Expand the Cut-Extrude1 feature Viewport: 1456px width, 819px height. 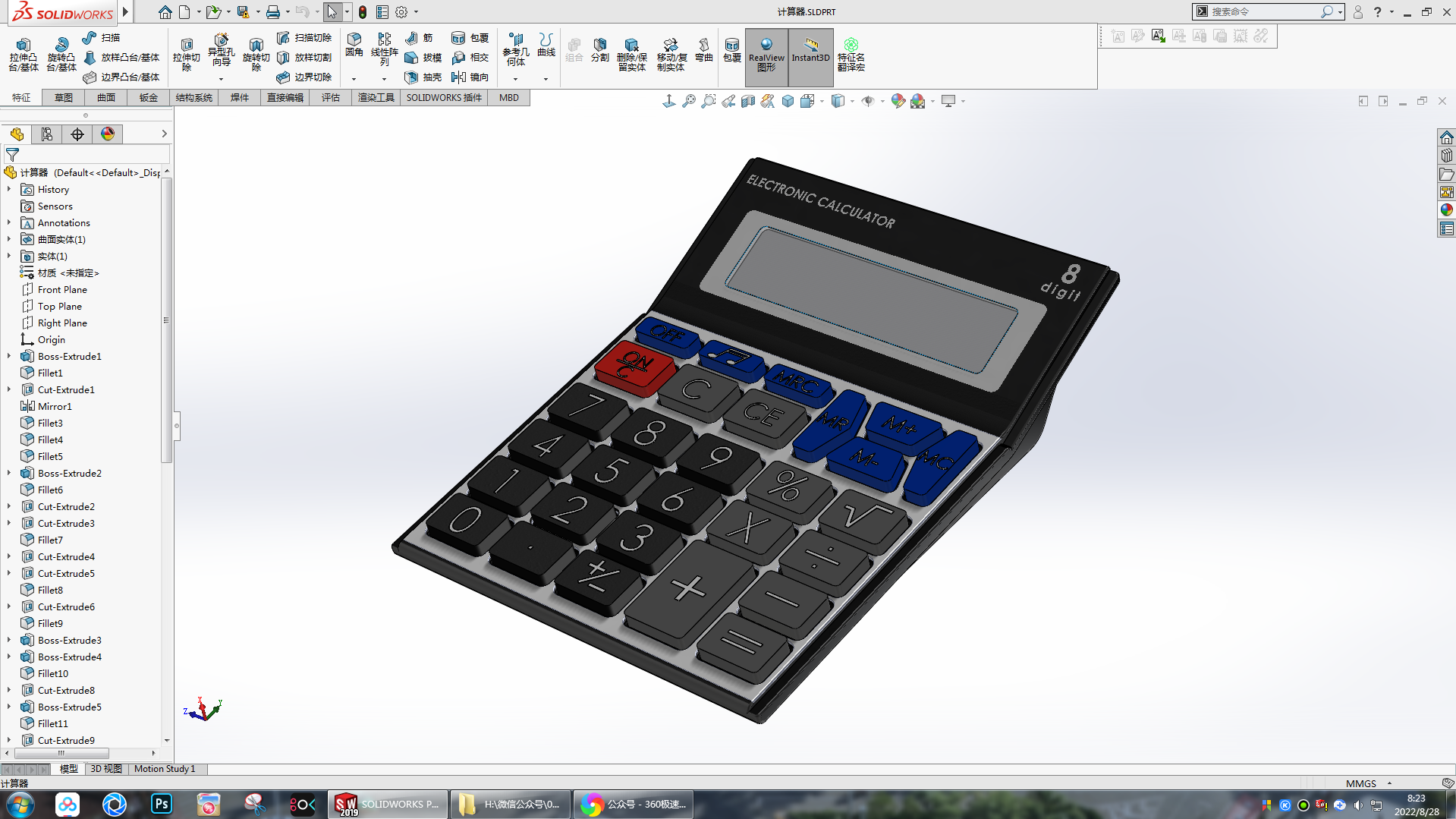9,389
